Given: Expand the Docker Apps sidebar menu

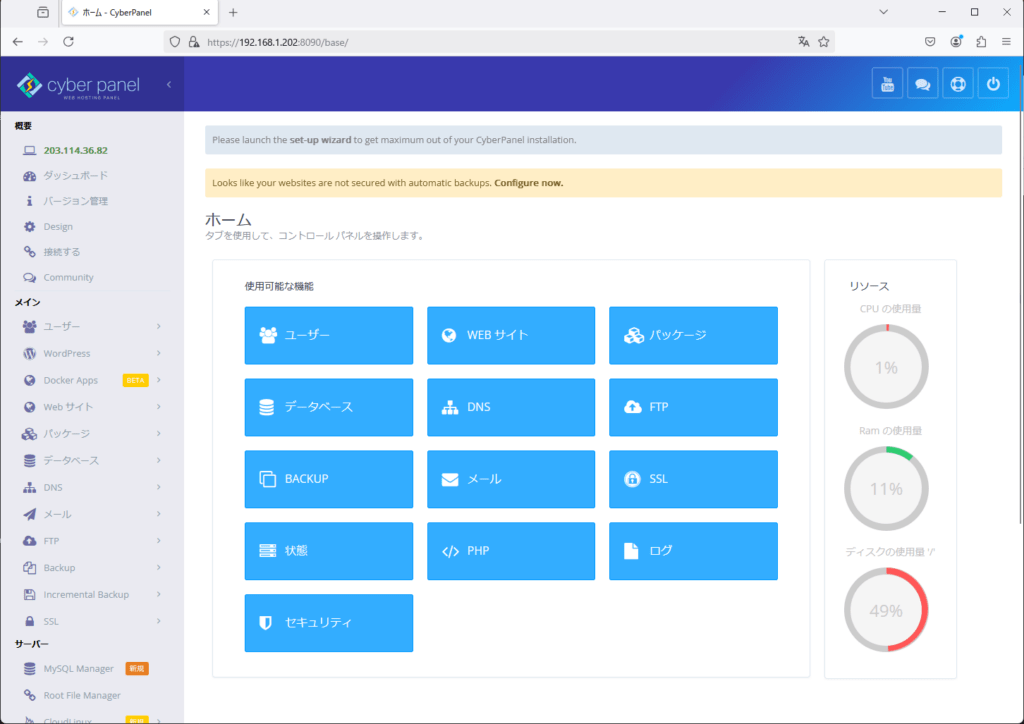Looking at the screenshot, I should click(x=90, y=380).
